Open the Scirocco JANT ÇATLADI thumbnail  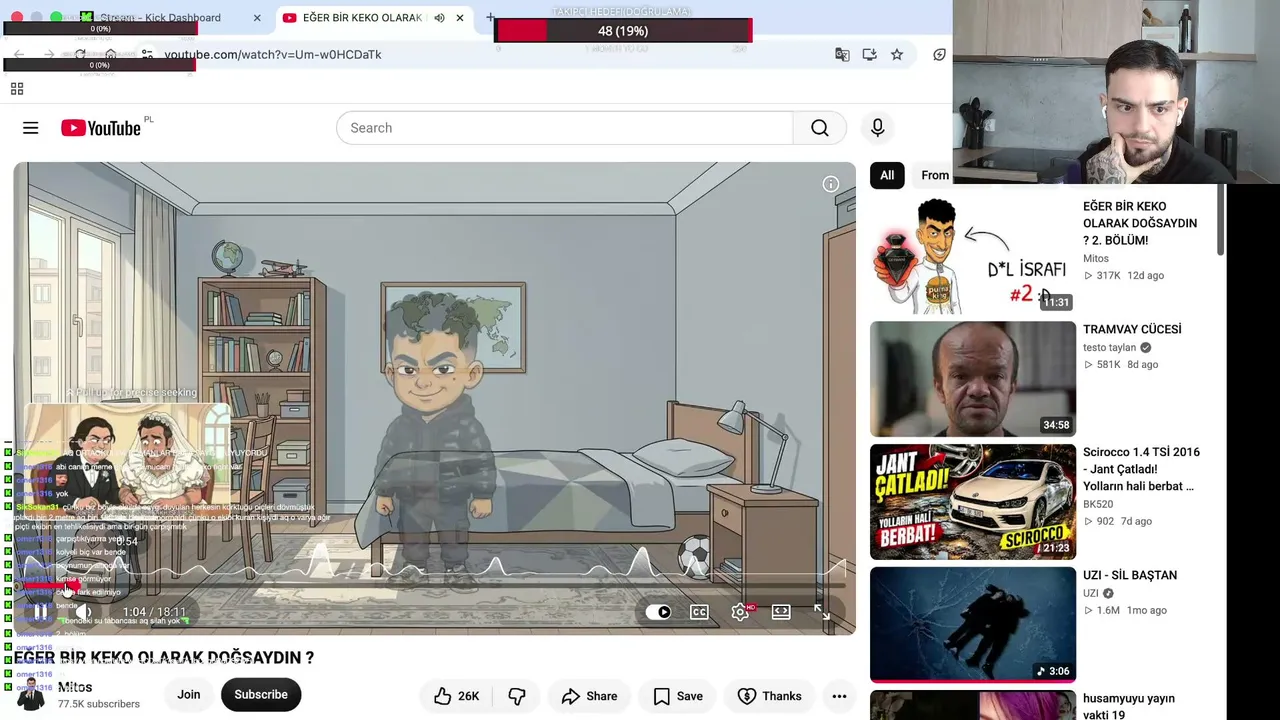coord(973,502)
